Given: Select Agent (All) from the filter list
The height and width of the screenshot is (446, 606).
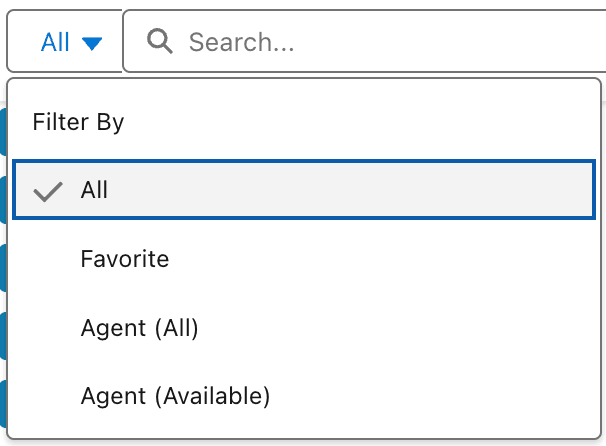Looking at the screenshot, I should (139, 328).
